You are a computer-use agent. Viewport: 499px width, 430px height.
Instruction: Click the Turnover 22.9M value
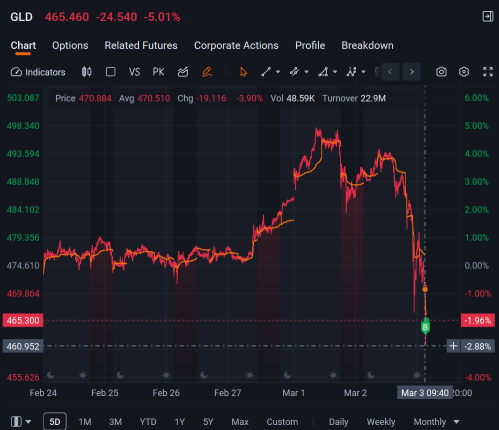[x=354, y=98]
